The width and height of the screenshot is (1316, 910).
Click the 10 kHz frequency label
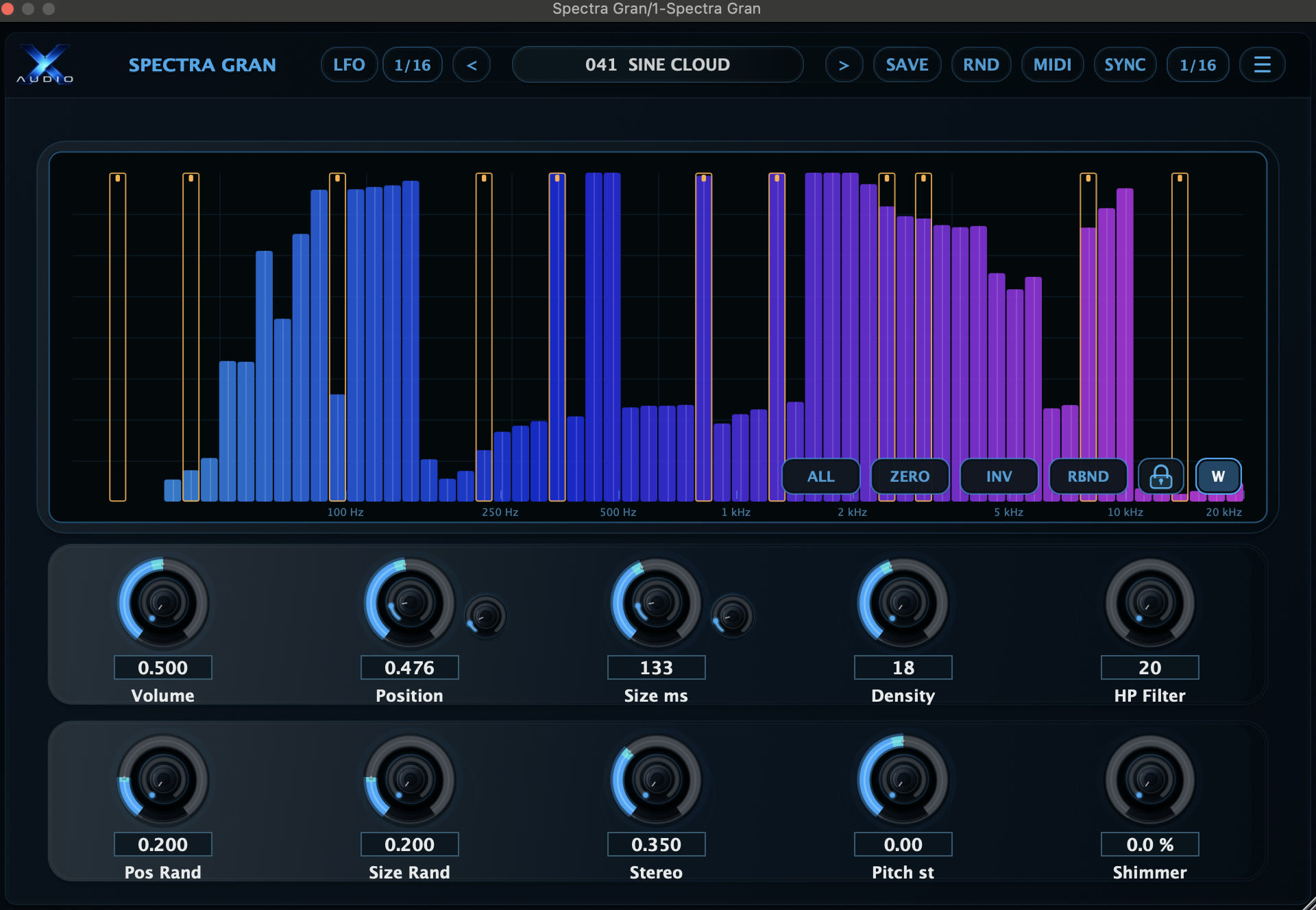[x=1125, y=512]
